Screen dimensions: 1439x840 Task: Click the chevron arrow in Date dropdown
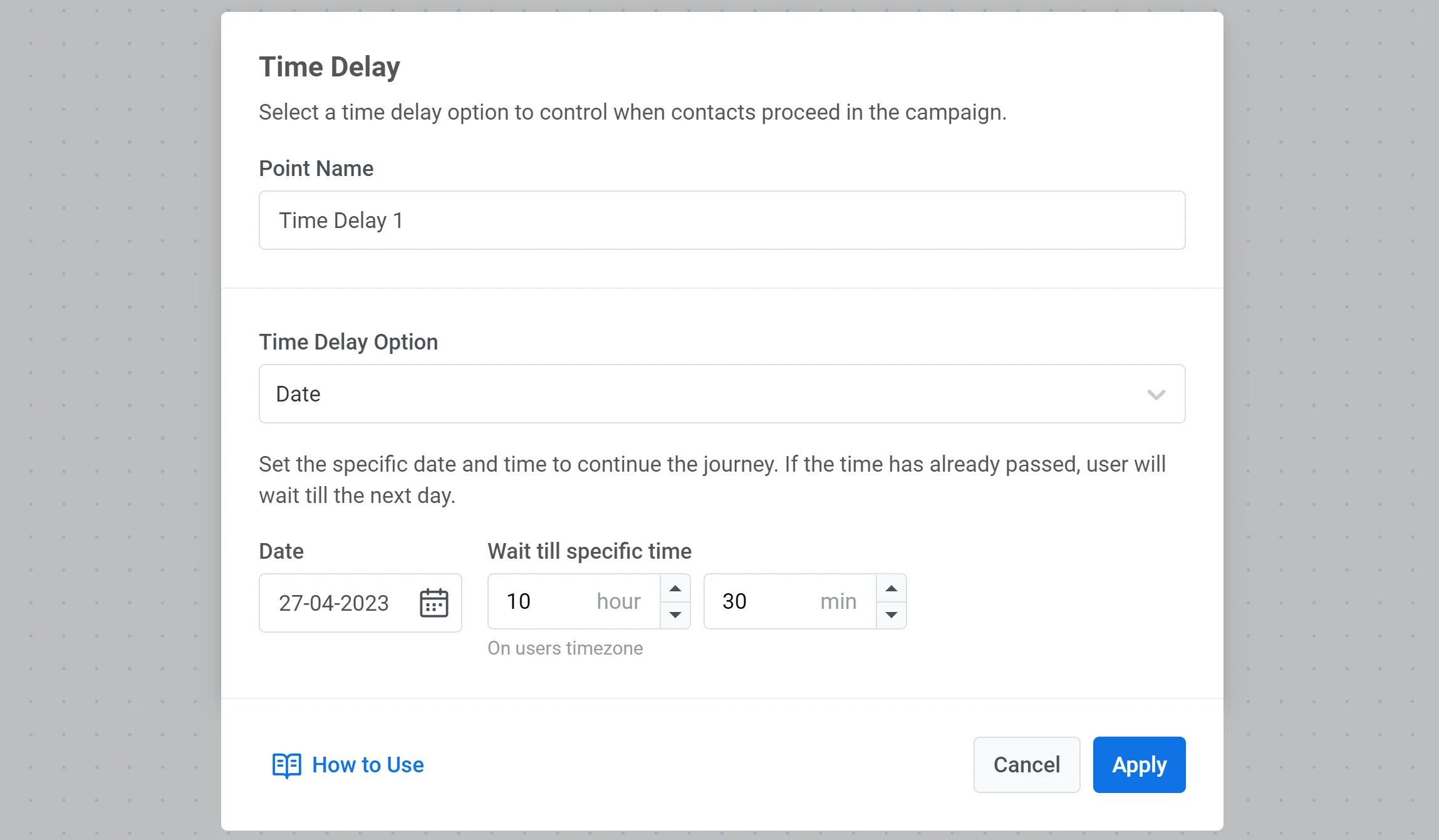pyautogui.click(x=1156, y=395)
